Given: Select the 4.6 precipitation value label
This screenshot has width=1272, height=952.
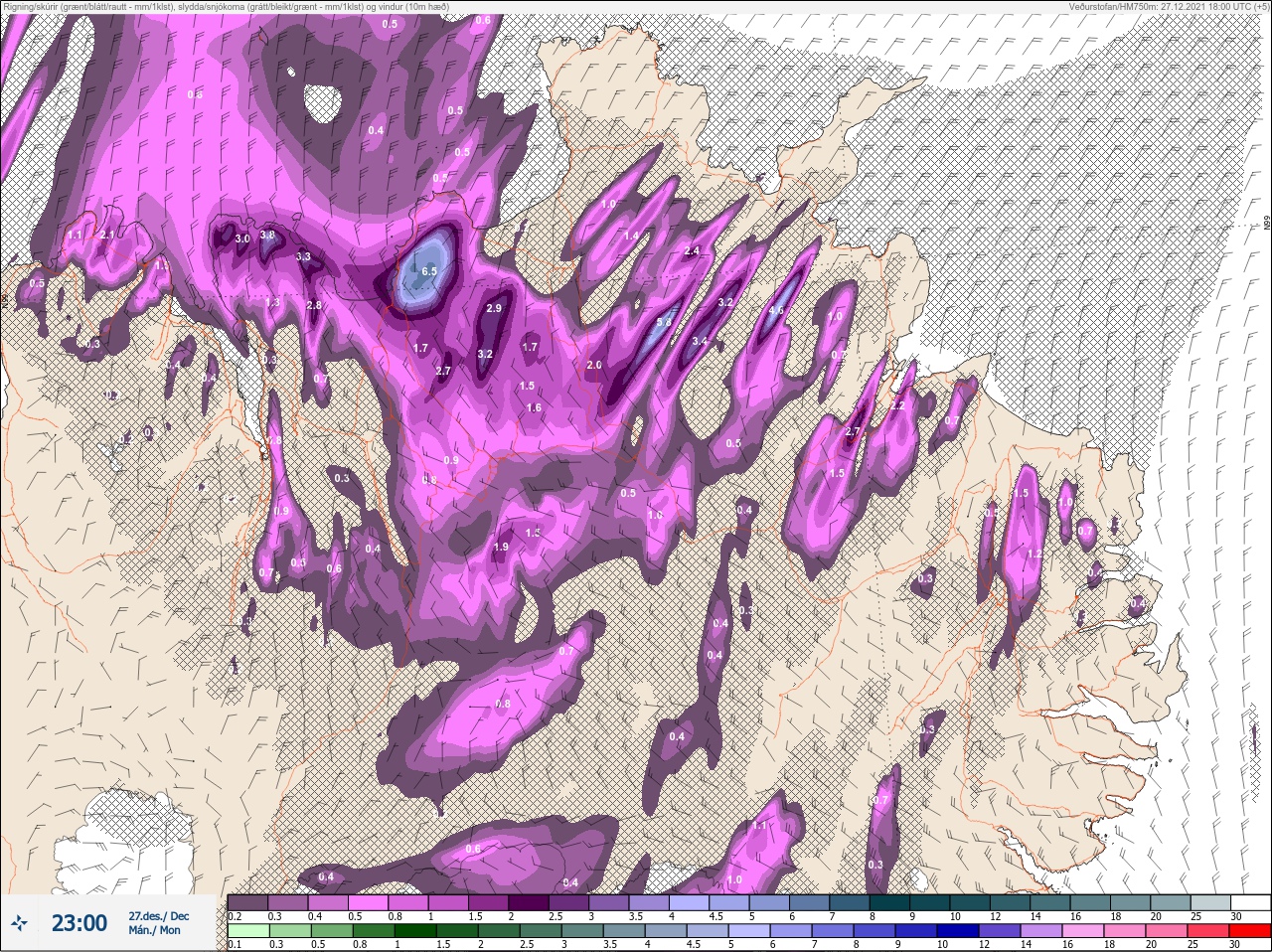Looking at the screenshot, I should (x=776, y=310).
